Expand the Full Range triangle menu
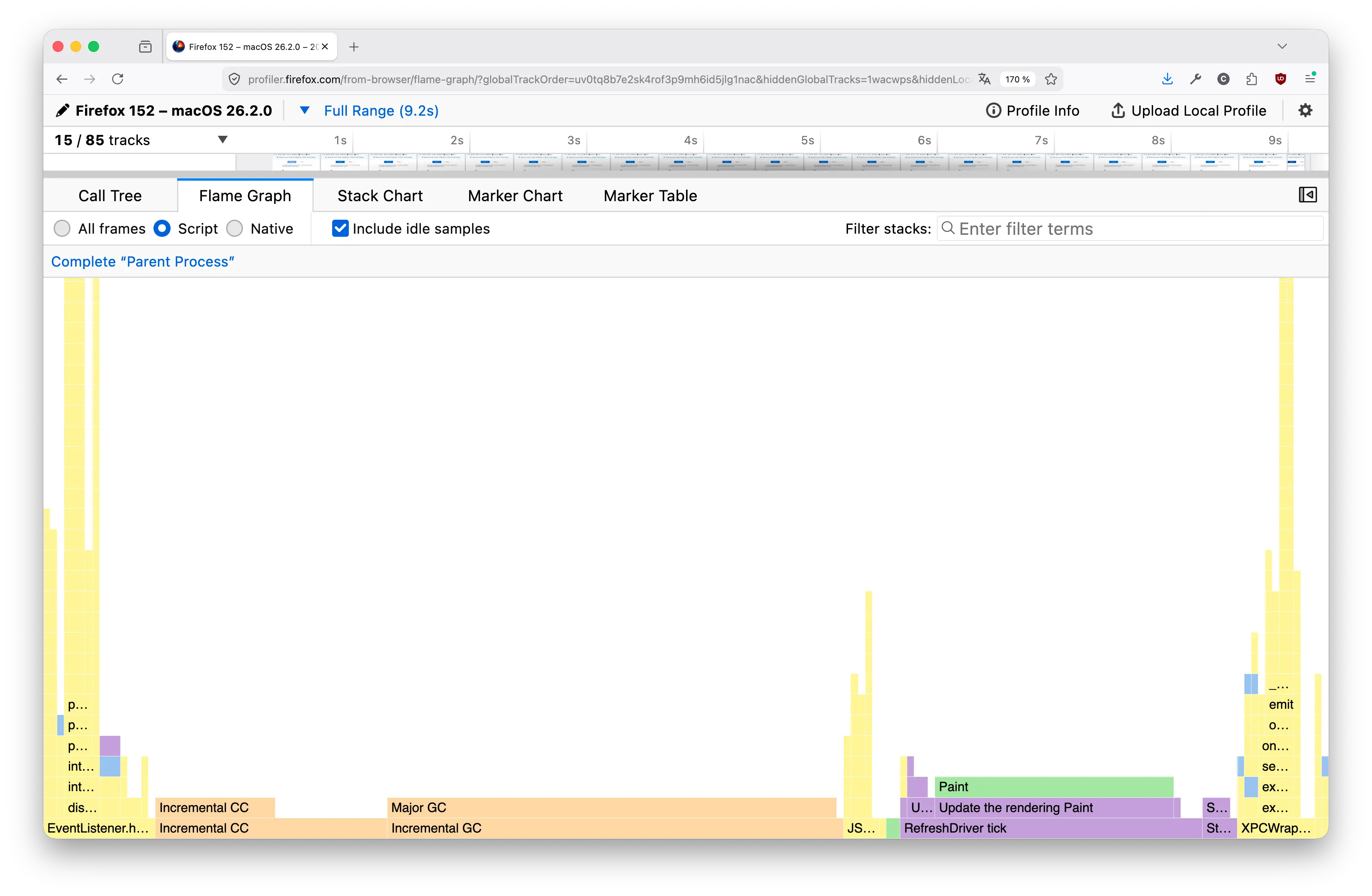Screen dimensions: 1372x896 (x=304, y=110)
